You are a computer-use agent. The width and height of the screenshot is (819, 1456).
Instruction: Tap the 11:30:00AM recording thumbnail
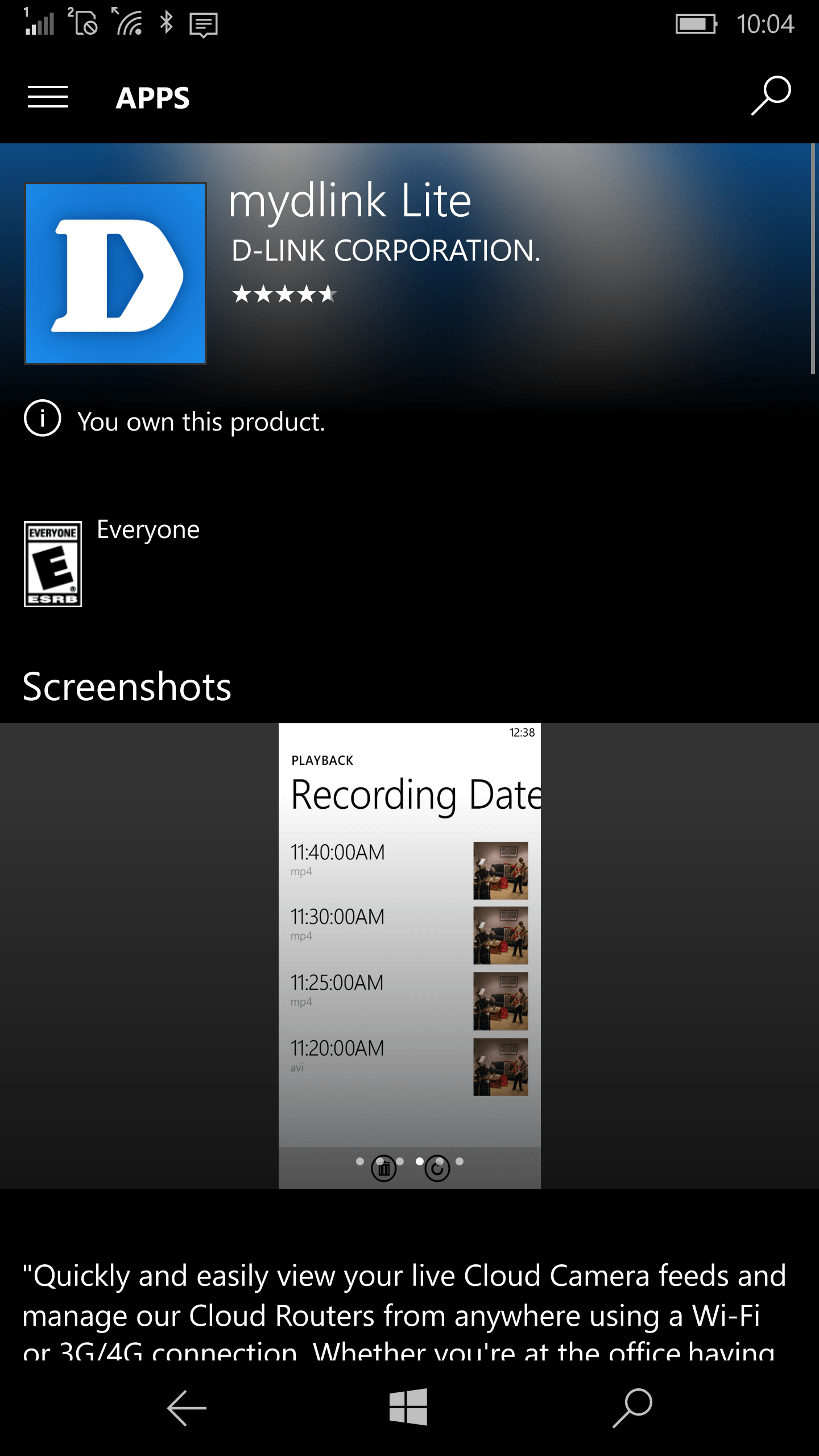point(500,936)
